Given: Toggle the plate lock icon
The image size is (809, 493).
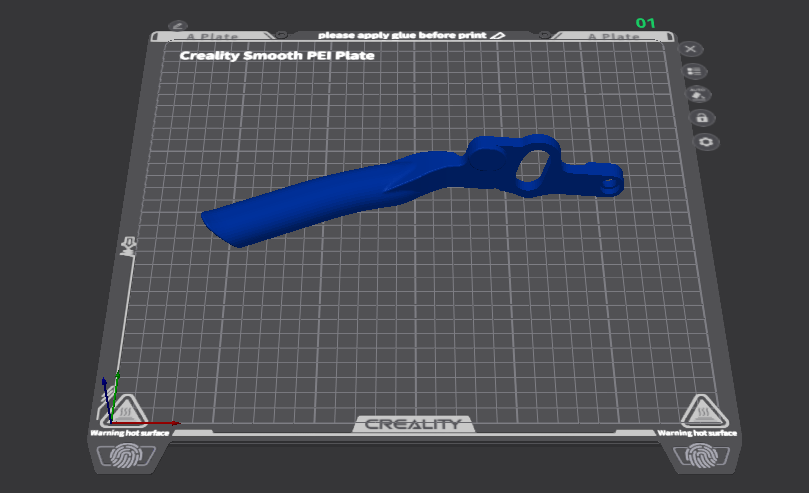Looking at the screenshot, I should (x=702, y=118).
